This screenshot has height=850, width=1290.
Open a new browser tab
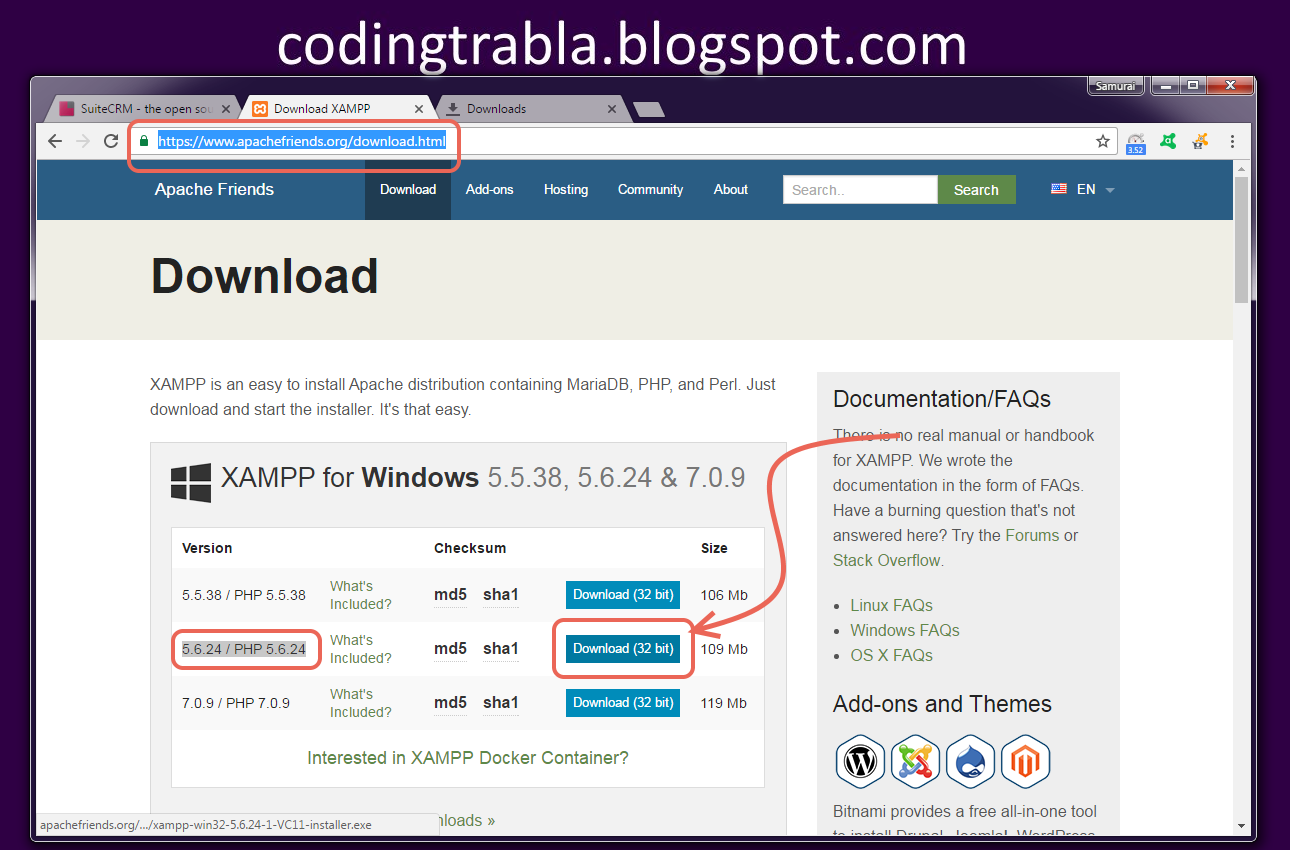tap(648, 109)
